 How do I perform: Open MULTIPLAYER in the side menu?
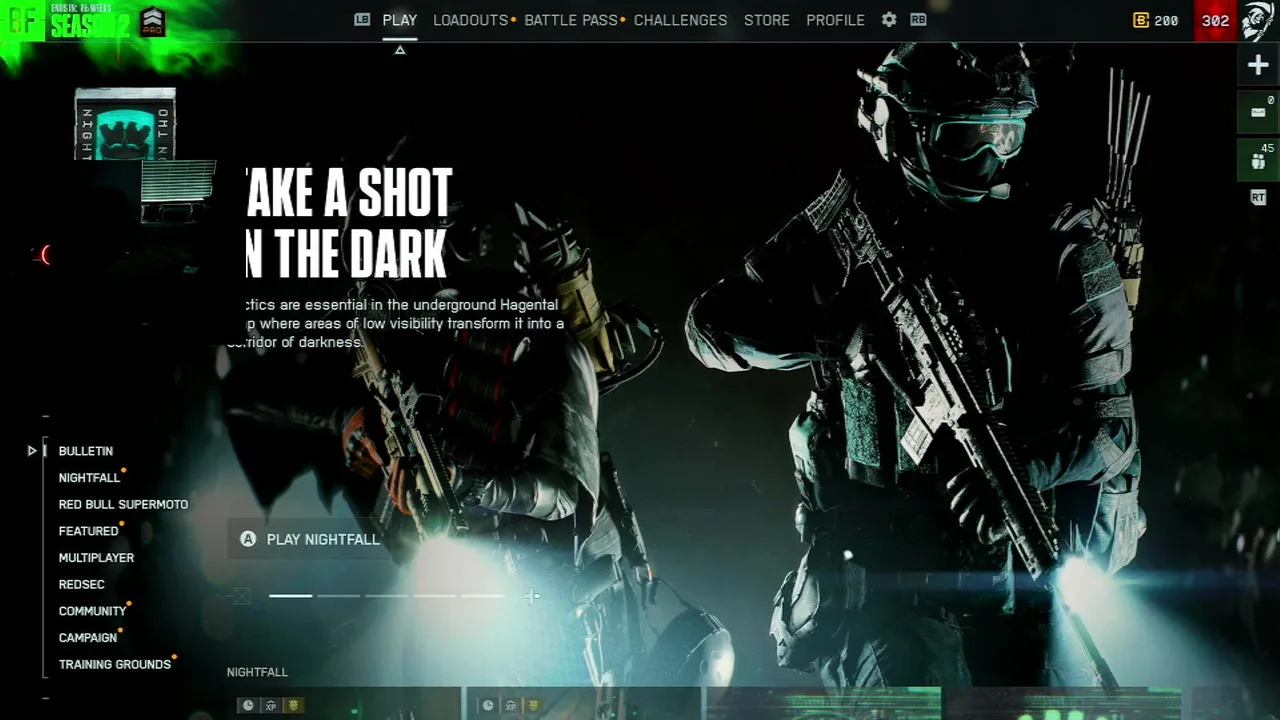[x=96, y=558]
